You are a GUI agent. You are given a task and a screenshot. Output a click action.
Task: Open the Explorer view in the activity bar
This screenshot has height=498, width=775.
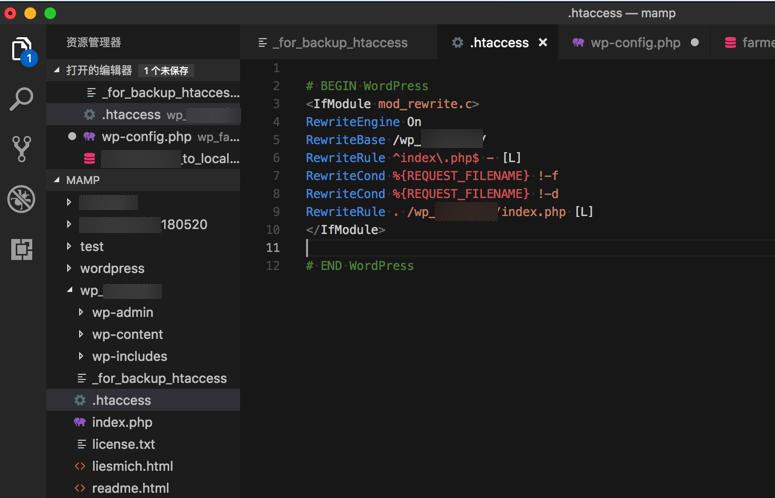click(x=22, y=49)
